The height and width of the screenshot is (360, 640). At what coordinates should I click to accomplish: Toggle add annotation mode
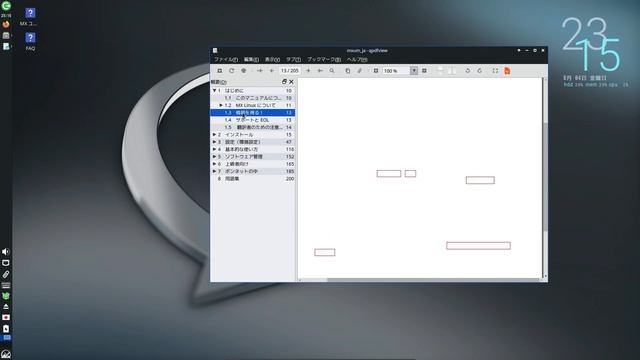click(x=359, y=71)
